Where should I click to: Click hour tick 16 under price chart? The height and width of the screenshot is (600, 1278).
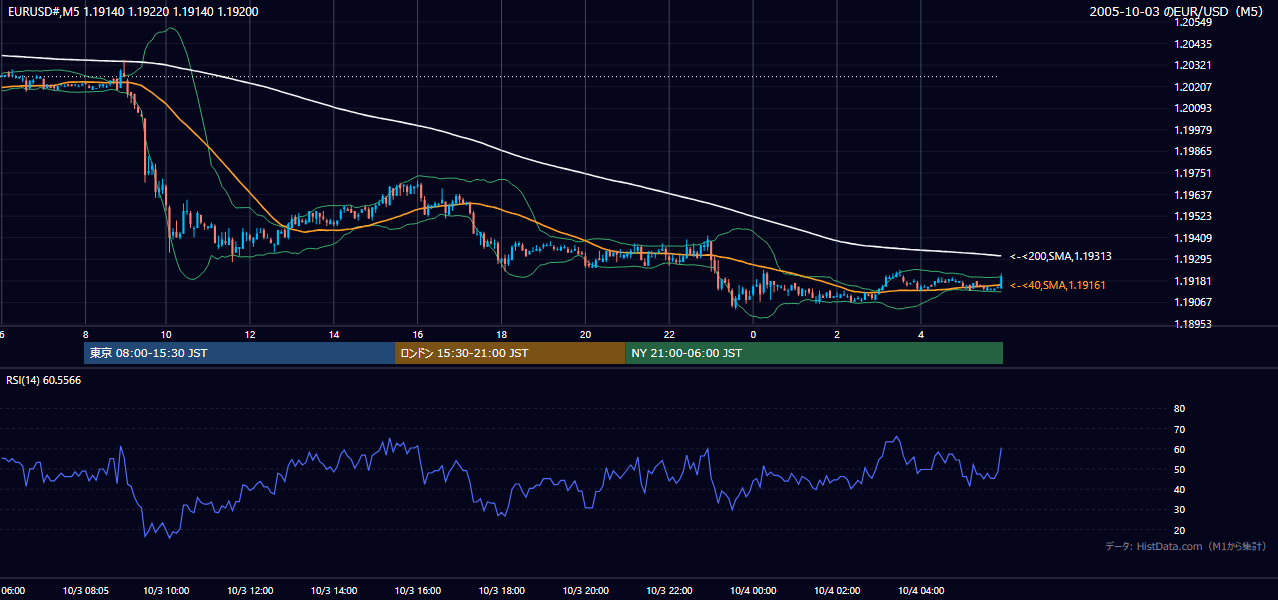coord(418,334)
